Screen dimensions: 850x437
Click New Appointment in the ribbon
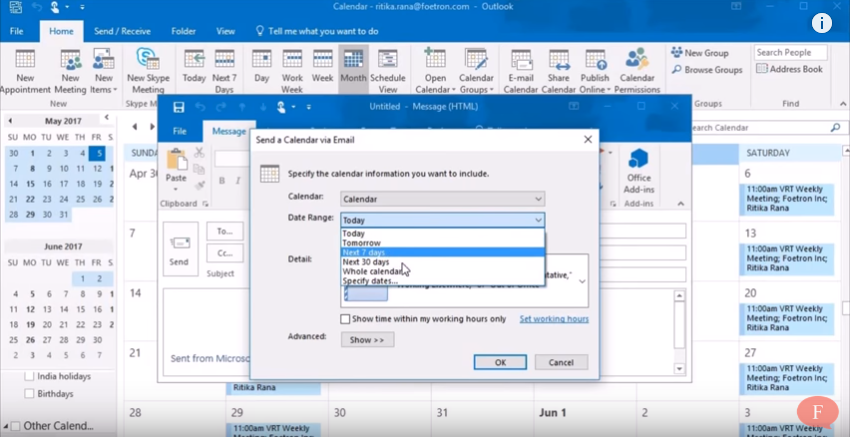point(25,72)
